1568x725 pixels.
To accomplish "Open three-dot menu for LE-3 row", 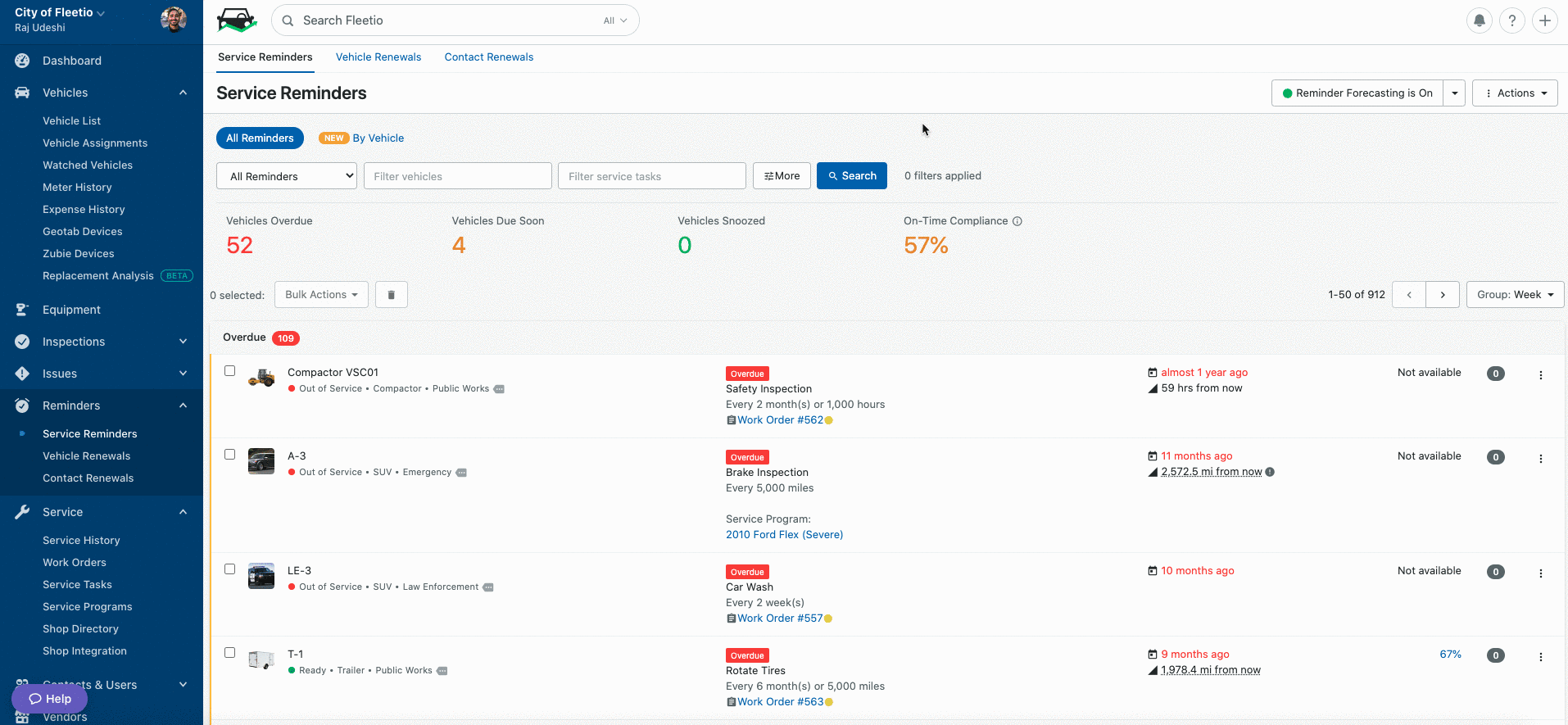I will click(x=1541, y=573).
